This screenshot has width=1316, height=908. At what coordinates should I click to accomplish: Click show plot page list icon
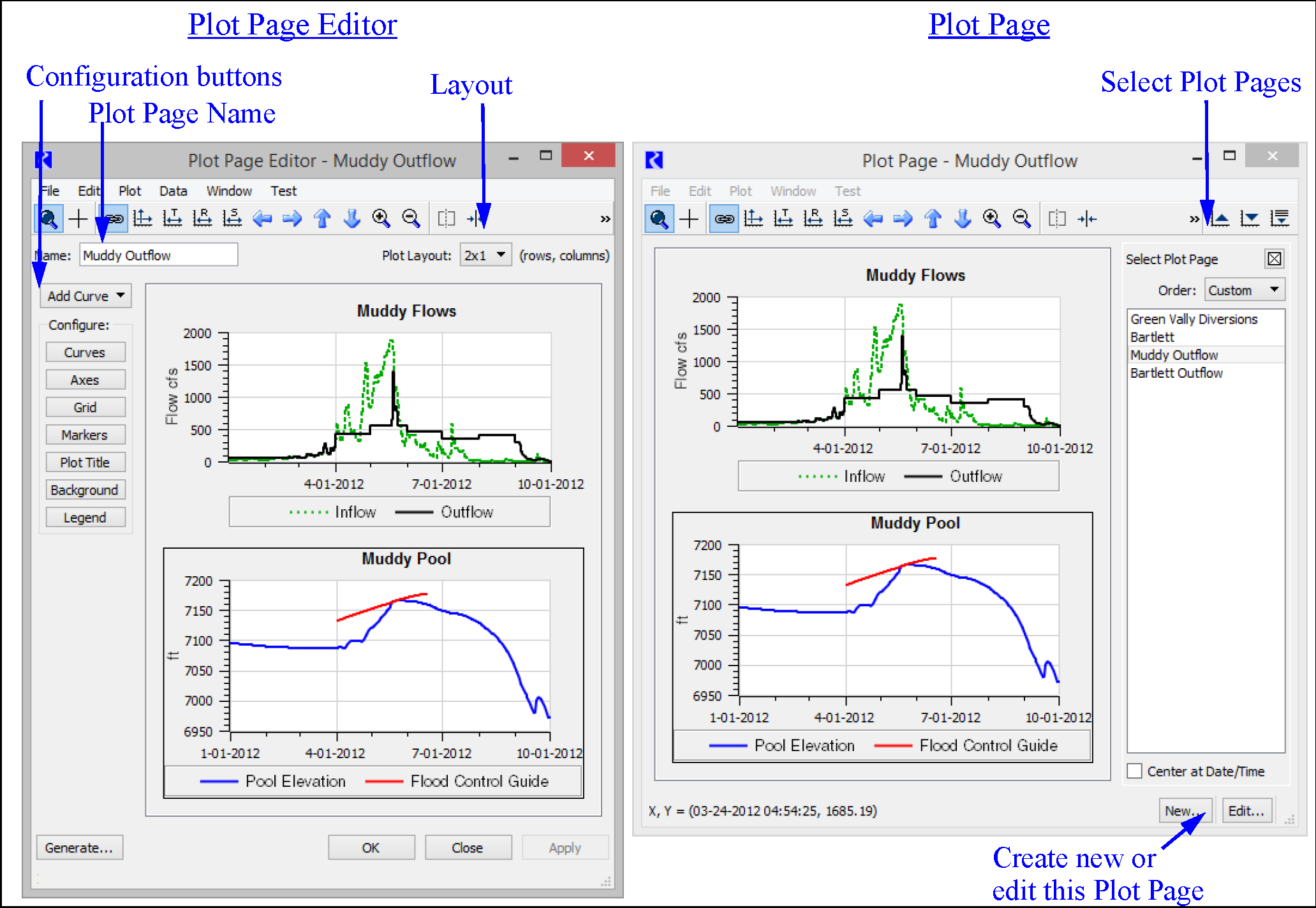1280,219
